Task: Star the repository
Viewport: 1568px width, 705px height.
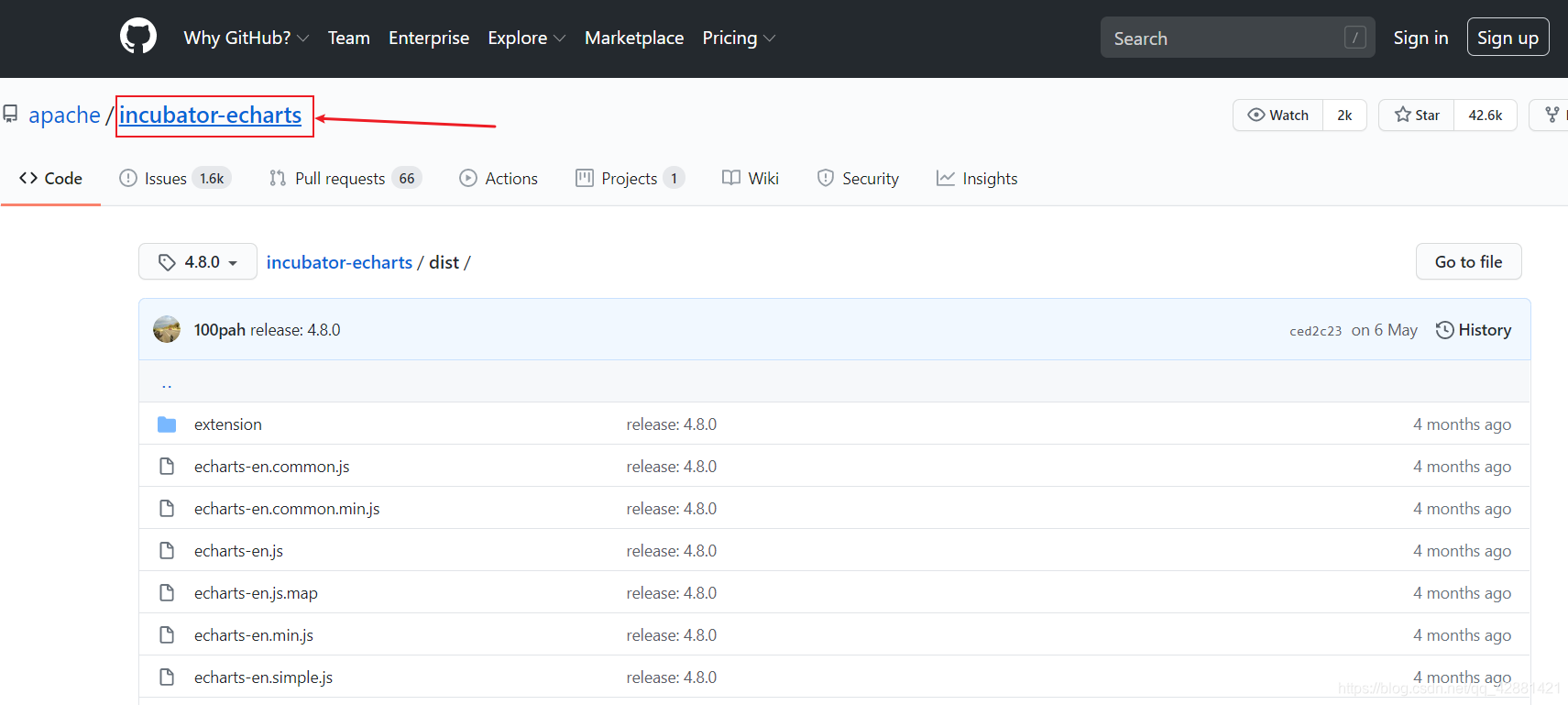Action: pyautogui.click(x=1417, y=115)
